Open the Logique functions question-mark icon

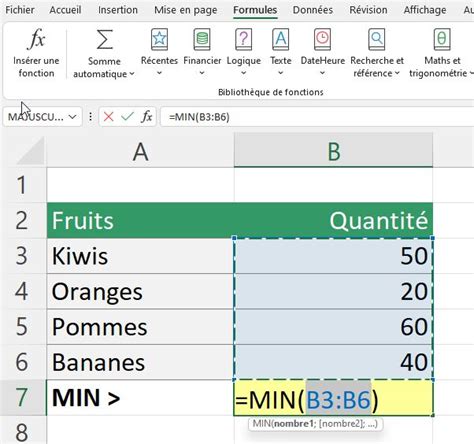click(x=244, y=39)
